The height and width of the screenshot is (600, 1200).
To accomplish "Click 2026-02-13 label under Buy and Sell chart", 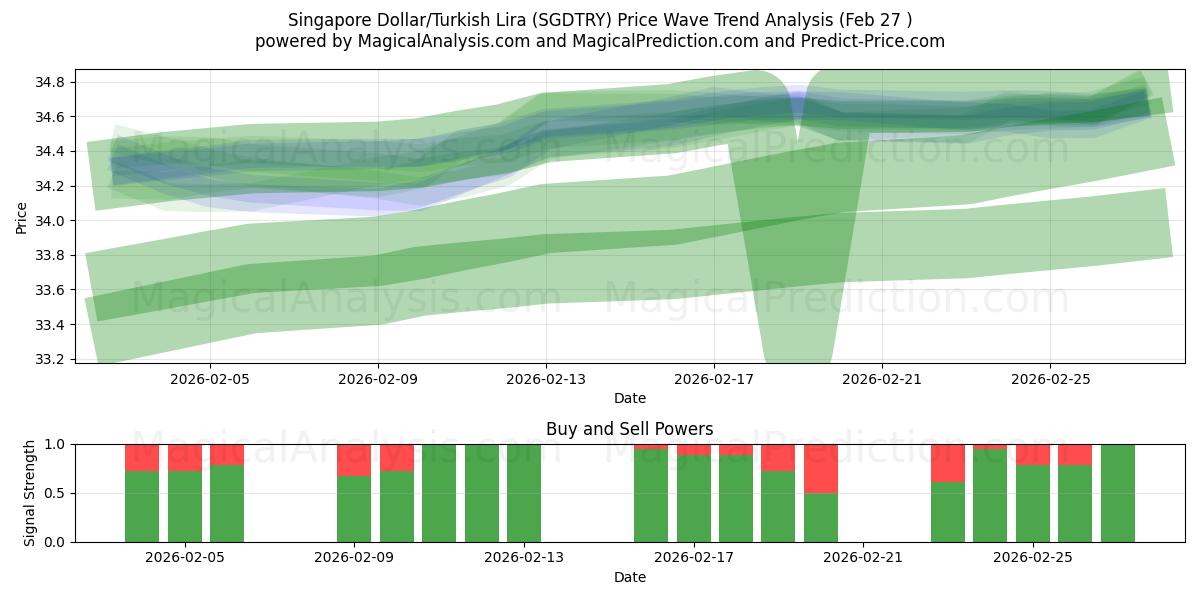I will click(x=523, y=559).
